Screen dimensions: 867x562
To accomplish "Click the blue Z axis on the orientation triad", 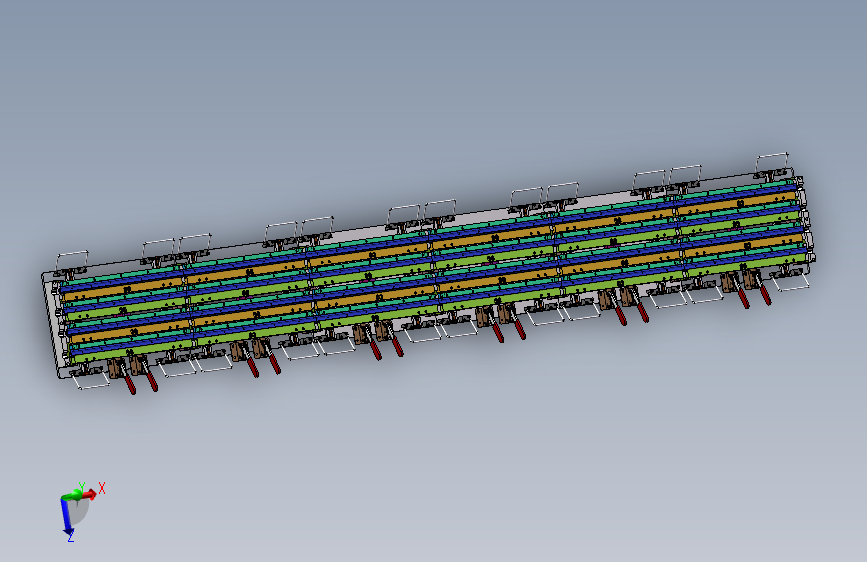I will (67, 516).
